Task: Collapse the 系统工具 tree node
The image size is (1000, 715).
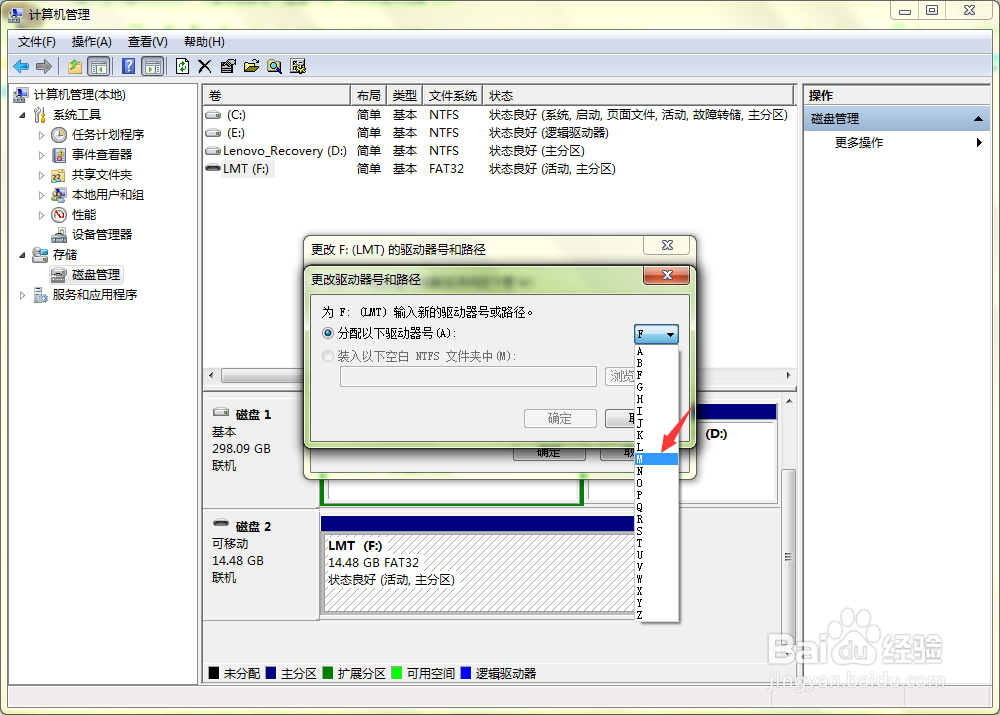Action: (22, 115)
